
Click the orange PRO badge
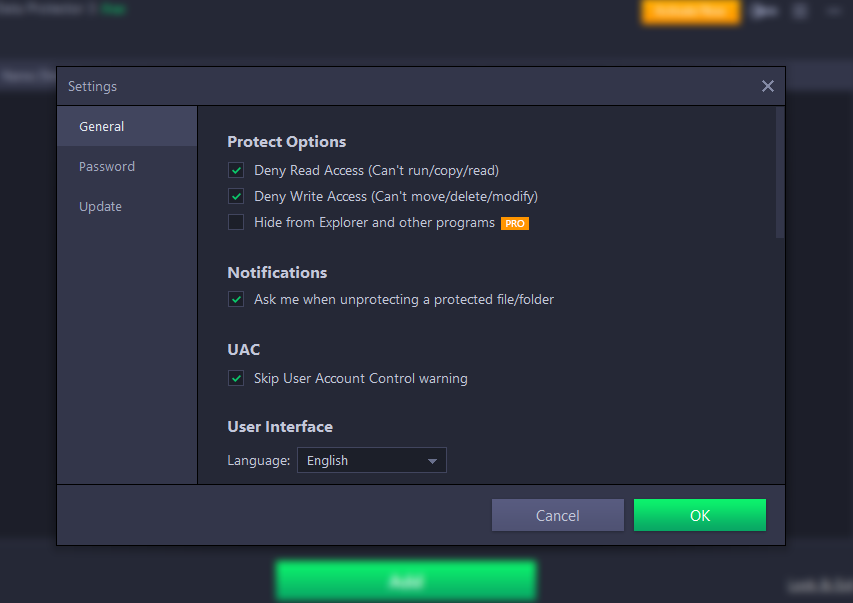point(515,223)
